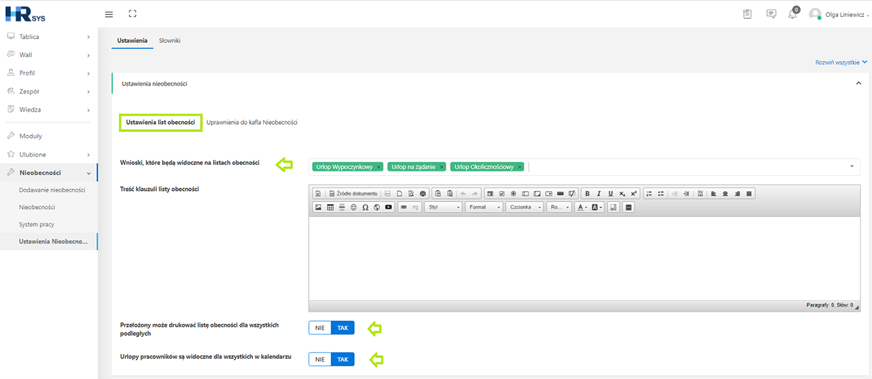
Task: Open System pracy in sidebar
Action: click(36, 225)
